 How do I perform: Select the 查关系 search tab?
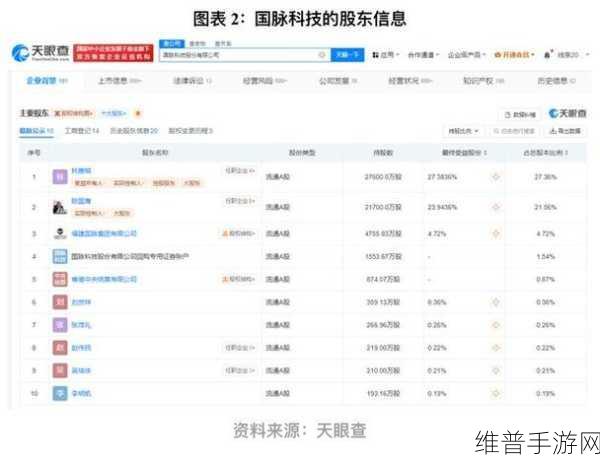point(223,44)
